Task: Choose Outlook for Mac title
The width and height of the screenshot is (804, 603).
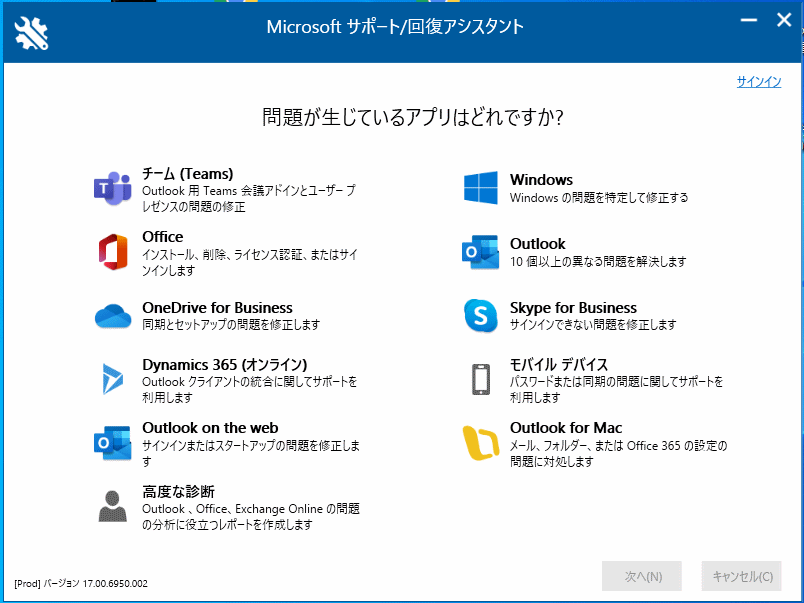Action: tap(566, 428)
